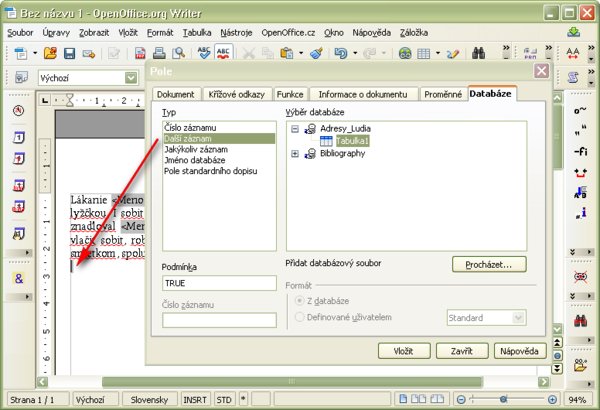Click the New document icon
This screenshot has width=600, height=410.
coord(20,53)
